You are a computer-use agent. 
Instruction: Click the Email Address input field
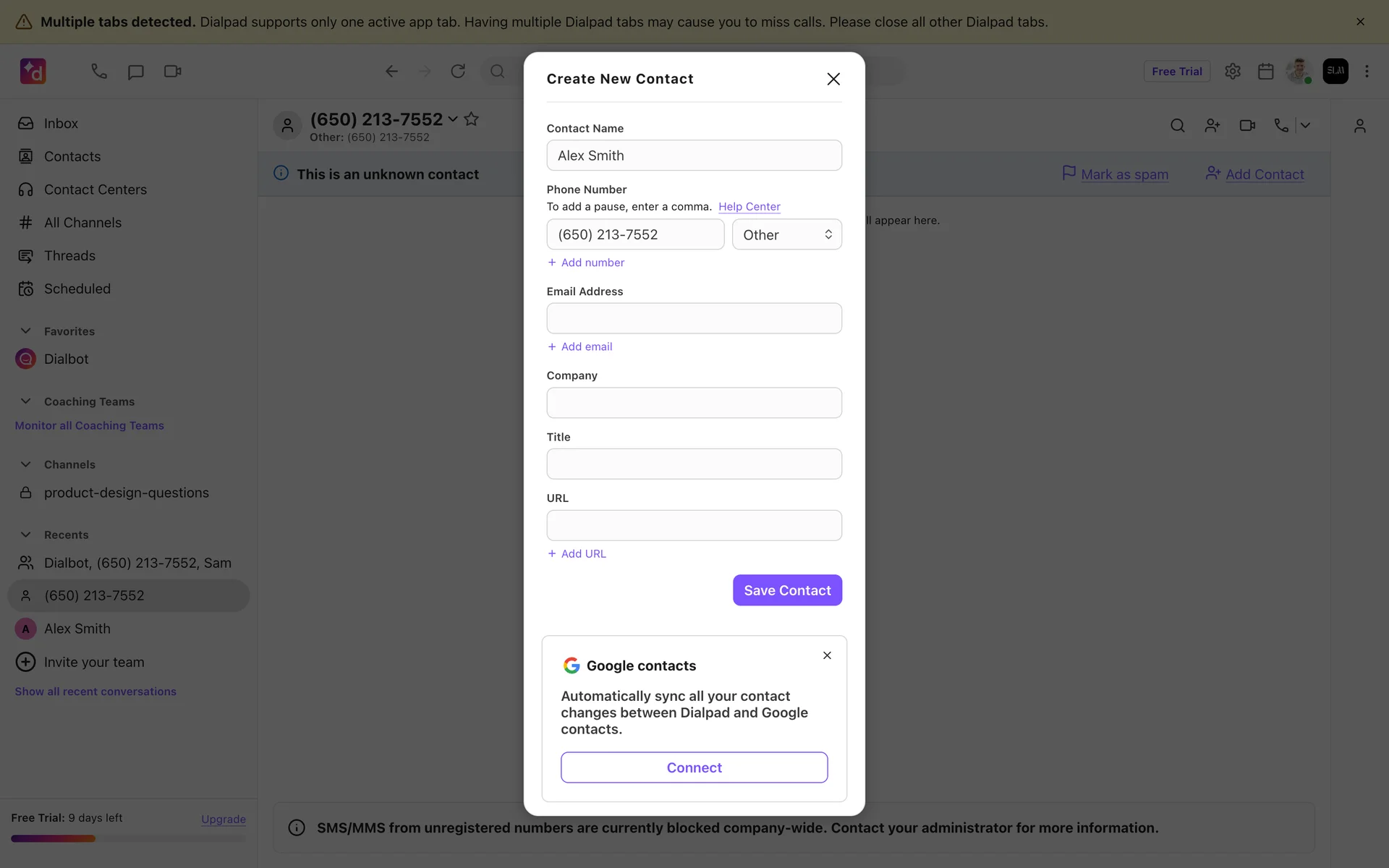[x=694, y=318]
